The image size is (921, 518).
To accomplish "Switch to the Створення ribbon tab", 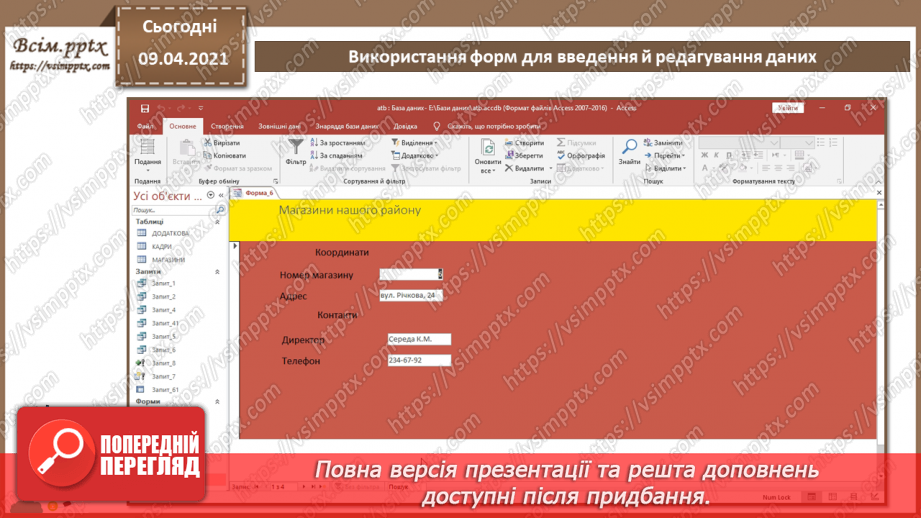I will pos(227,127).
